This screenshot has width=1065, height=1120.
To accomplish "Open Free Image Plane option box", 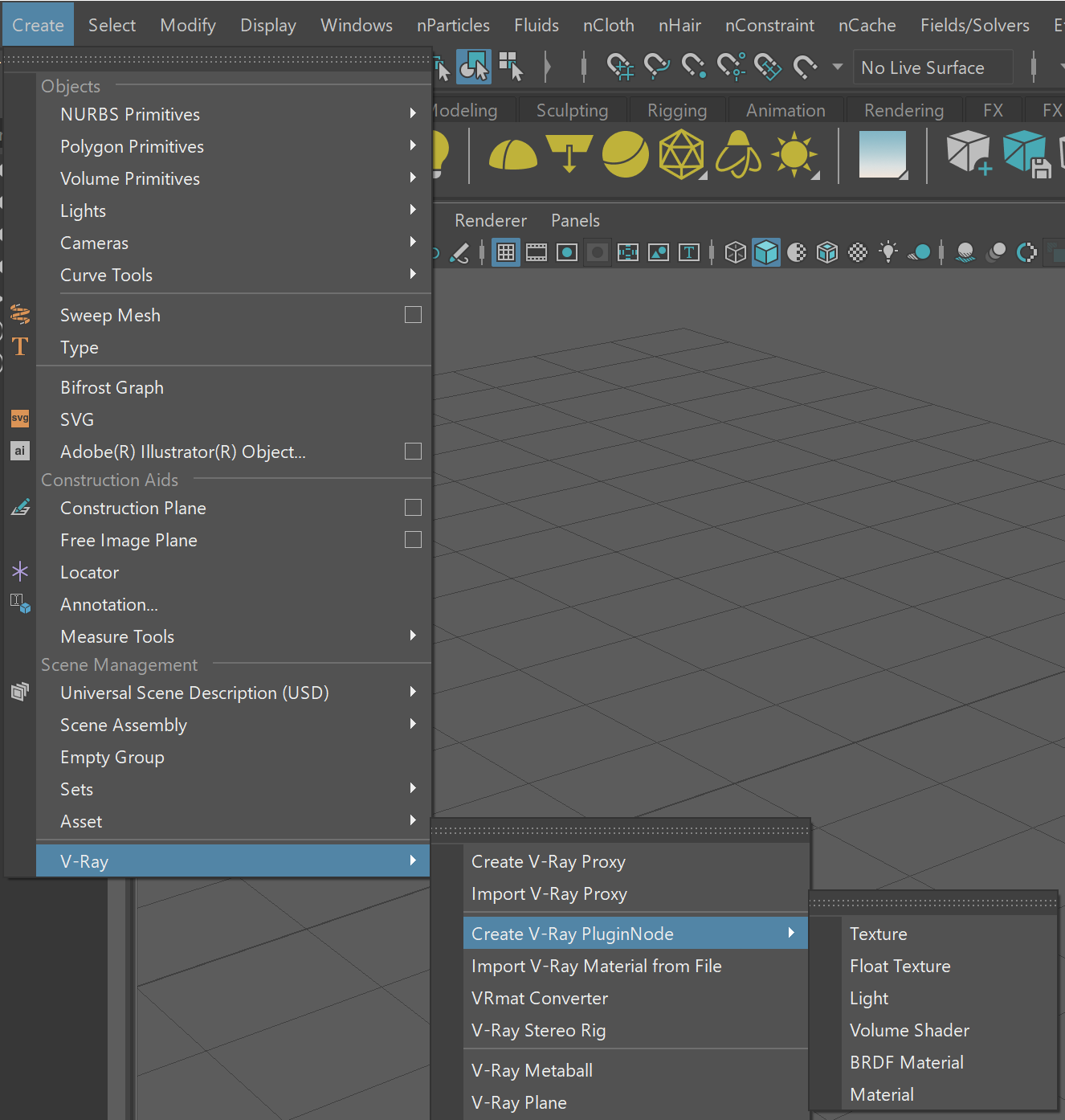I will click(413, 540).
